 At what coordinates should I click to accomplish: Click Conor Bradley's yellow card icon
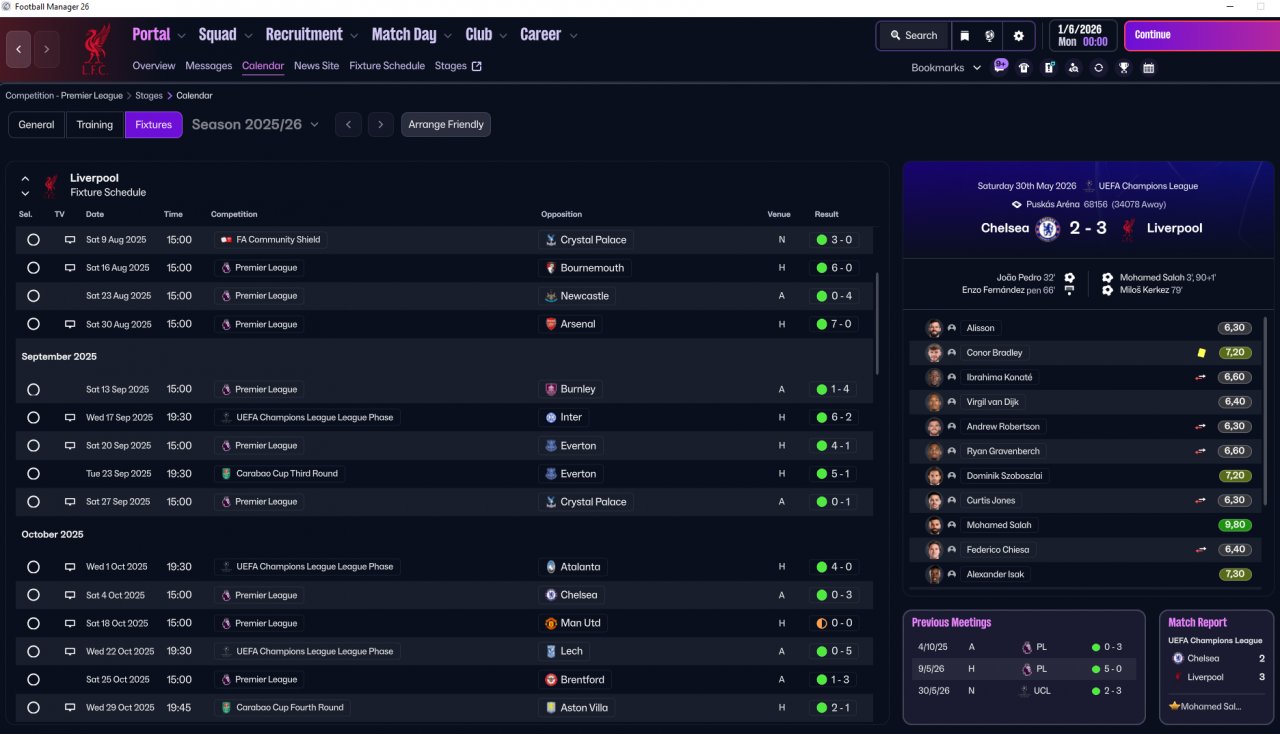[x=1201, y=353]
